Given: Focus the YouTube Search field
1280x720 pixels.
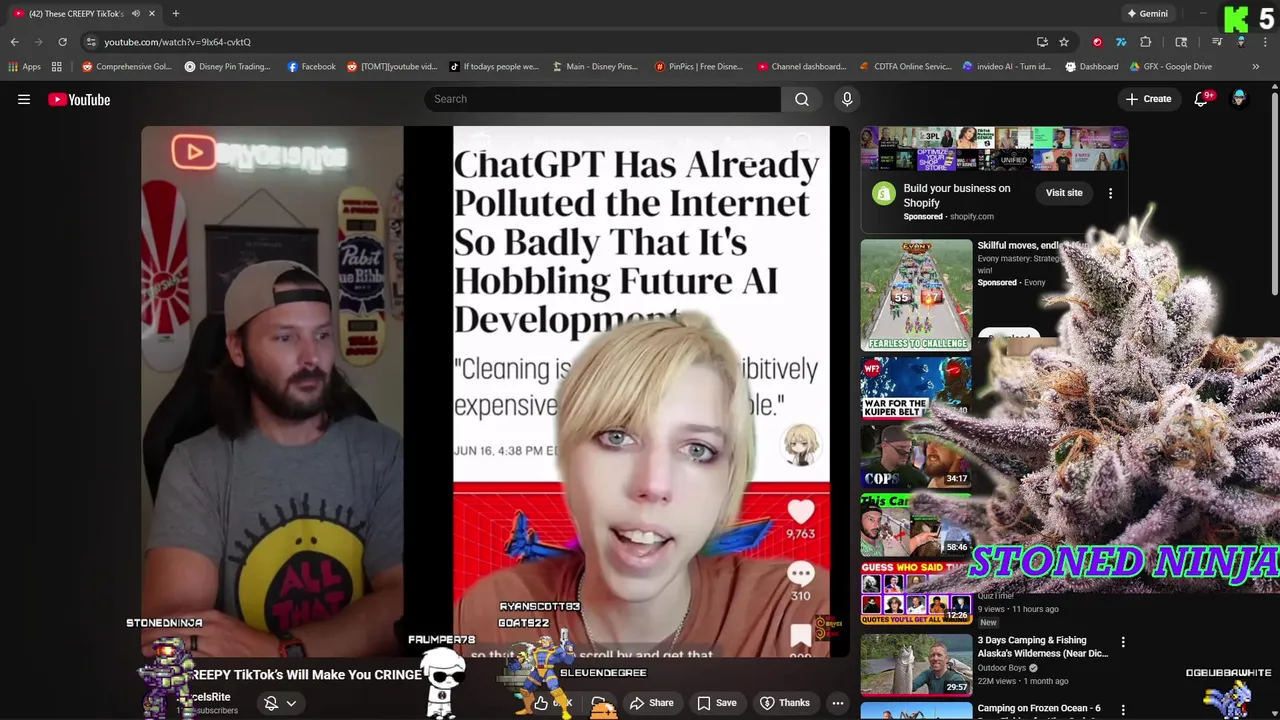Looking at the screenshot, I should click(x=603, y=99).
